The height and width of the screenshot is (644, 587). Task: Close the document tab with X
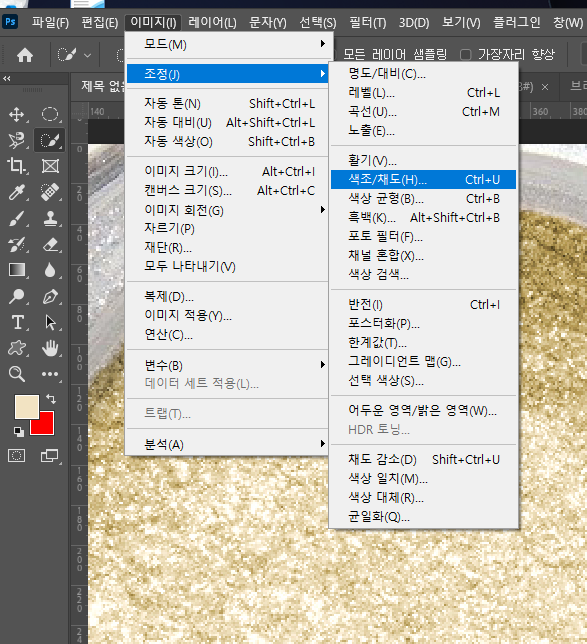pyautogui.click(x=545, y=87)
